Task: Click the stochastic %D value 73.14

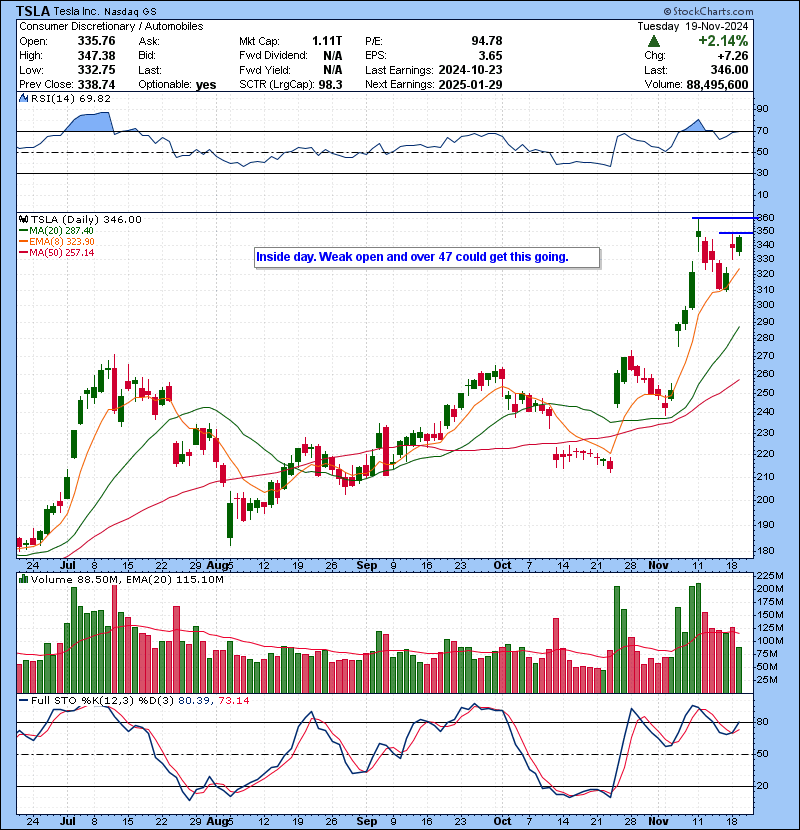Action: click(233, 700)
